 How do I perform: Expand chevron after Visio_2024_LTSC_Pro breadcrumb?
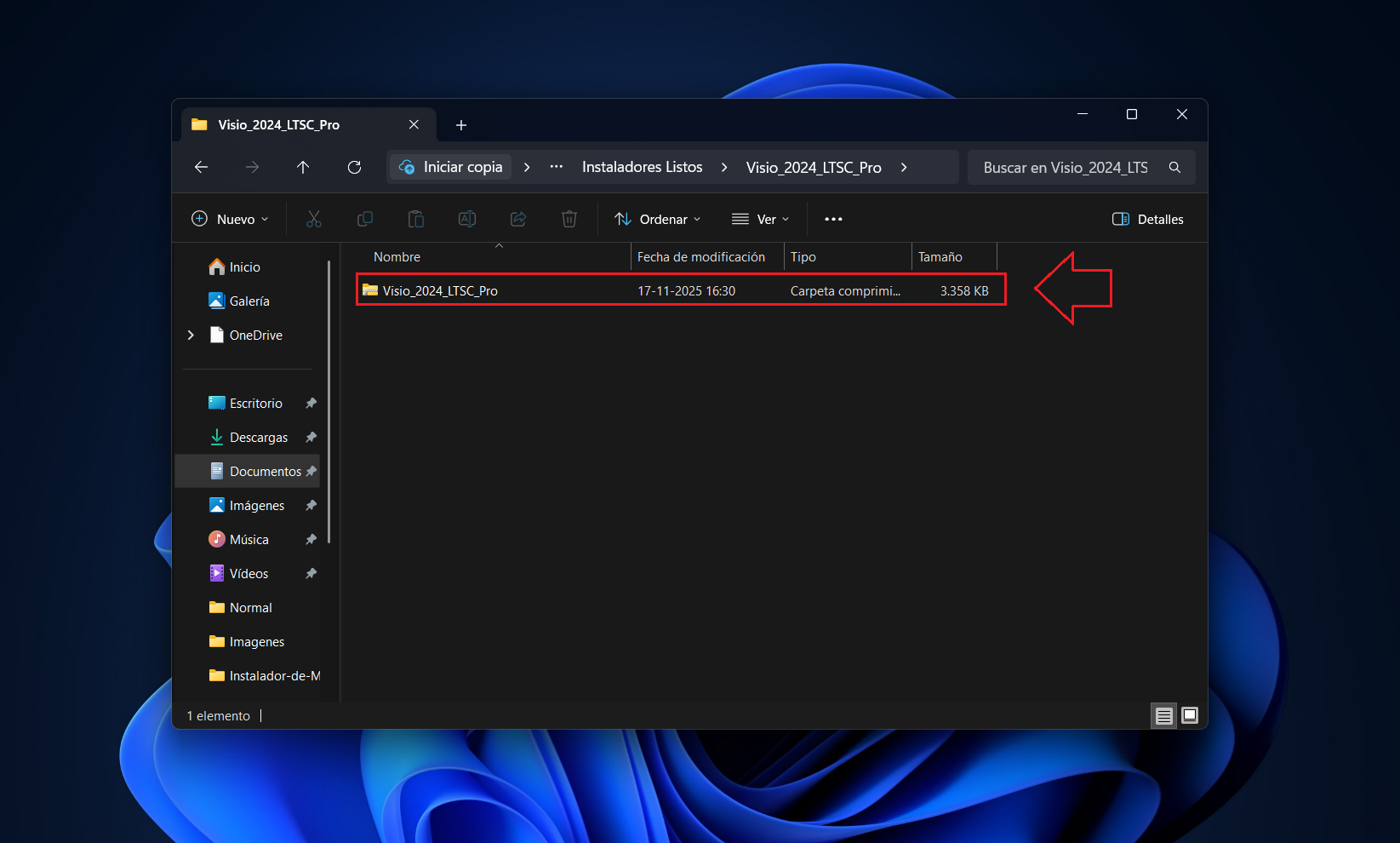coord(904,168)
